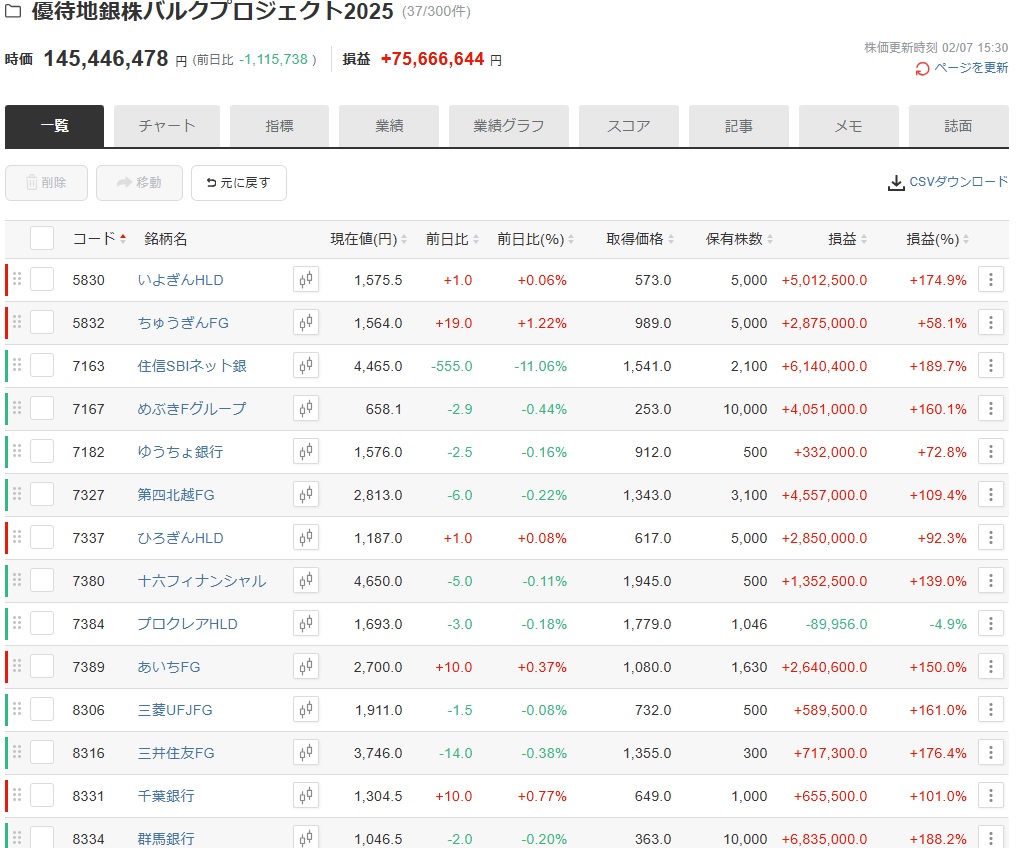Screen dimensions: 1016x848
Task: Click drag handle of 第四北越FG row
Action: pos(17,494)
